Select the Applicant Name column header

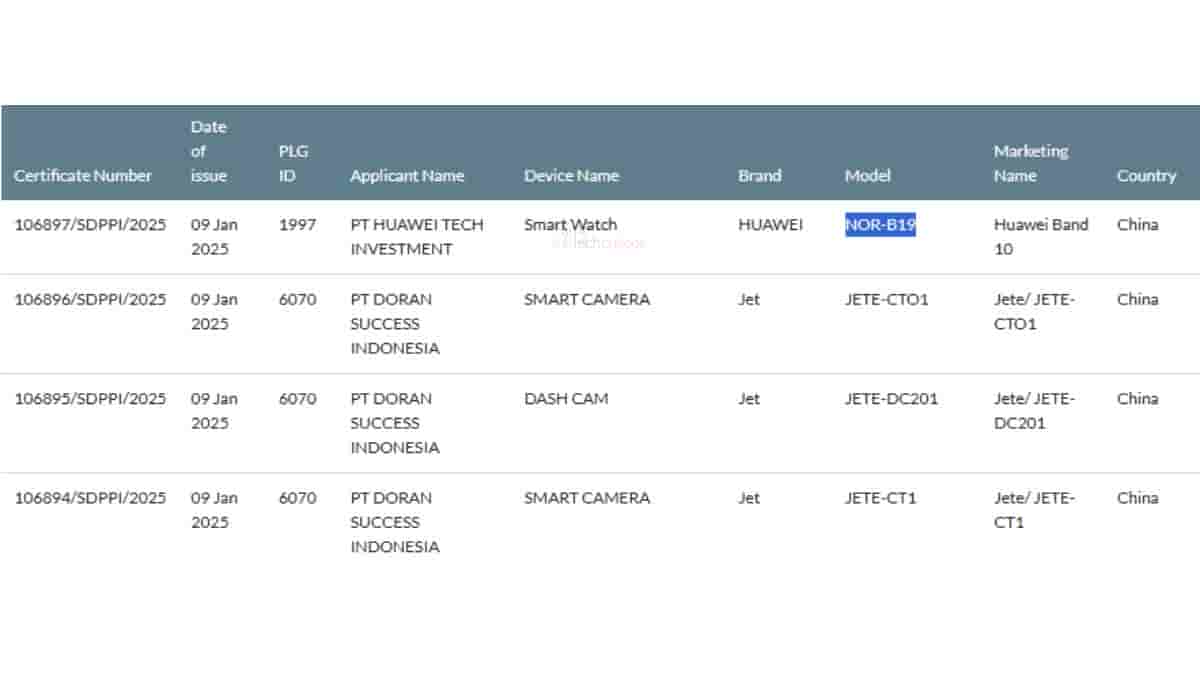407,176
